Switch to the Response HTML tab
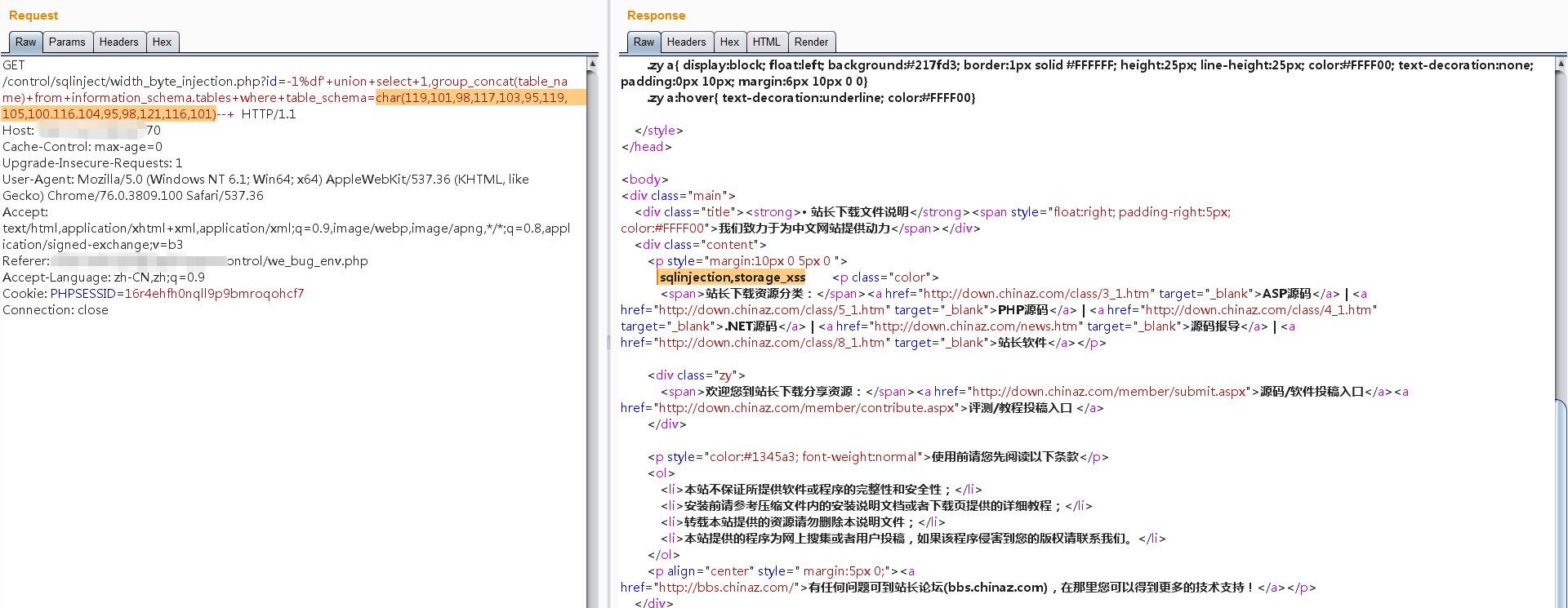Image resolution: width=1568 pixels, height=608 pixels. [767, 42]
